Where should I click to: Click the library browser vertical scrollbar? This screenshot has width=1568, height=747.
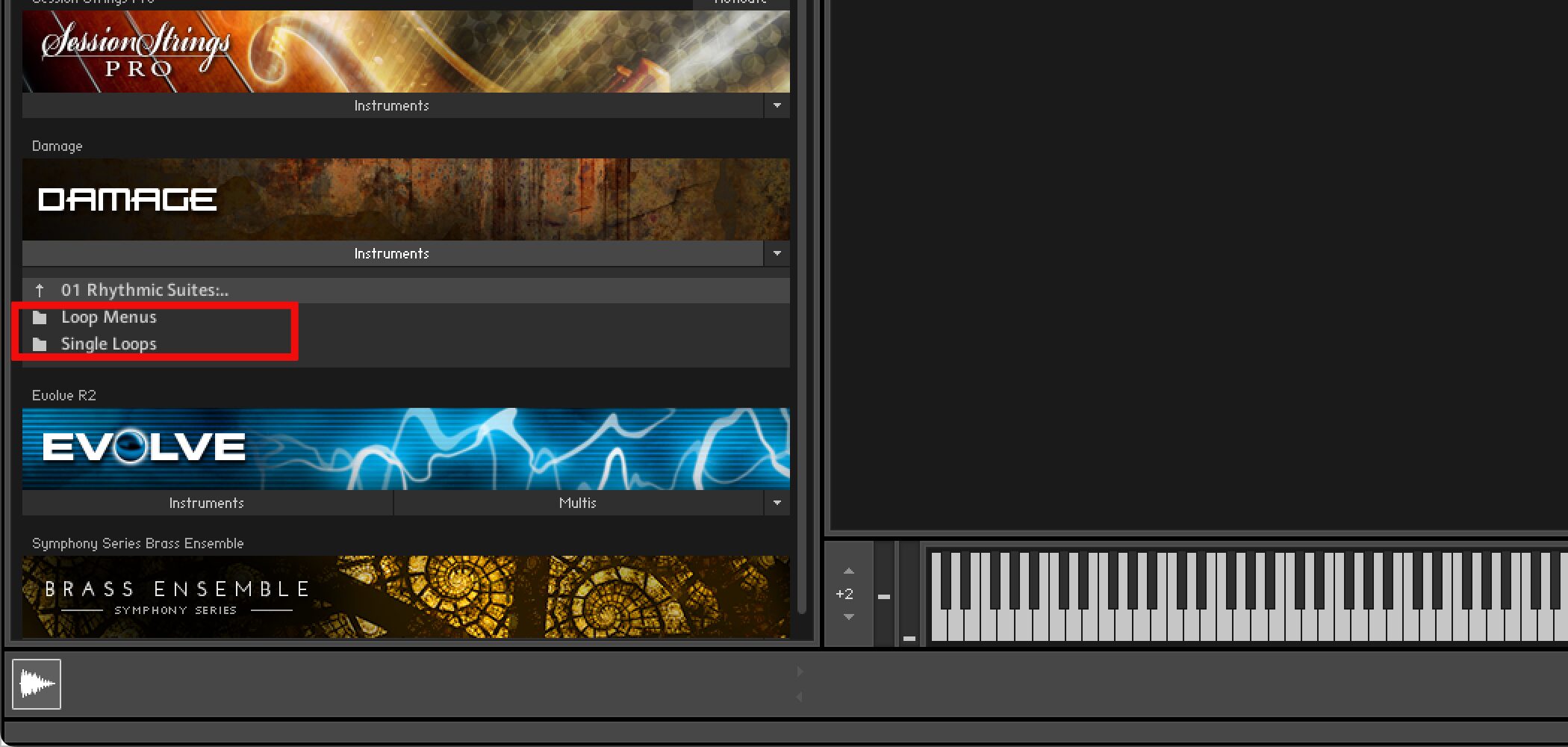tap(803, 306)
